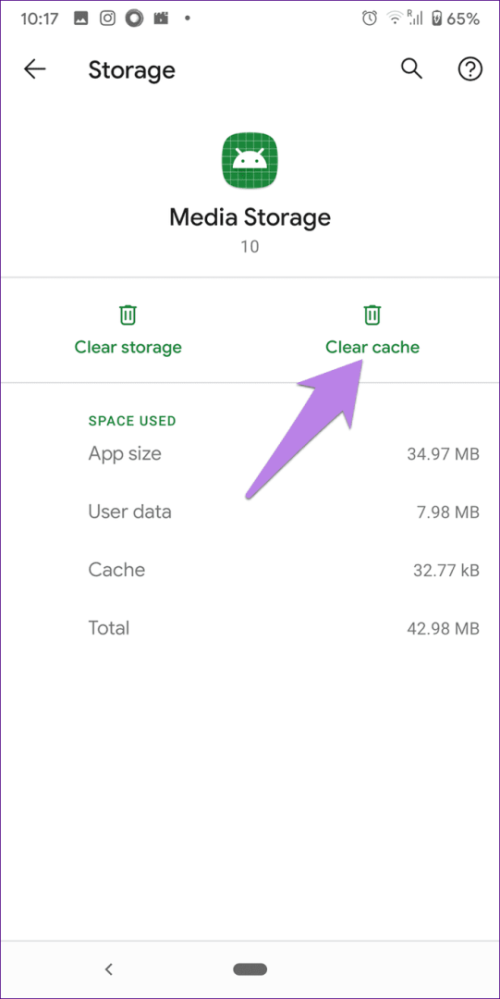500x999 pixels.
Task: Tap the Instagram notification icon
Action: coord(108,18)
